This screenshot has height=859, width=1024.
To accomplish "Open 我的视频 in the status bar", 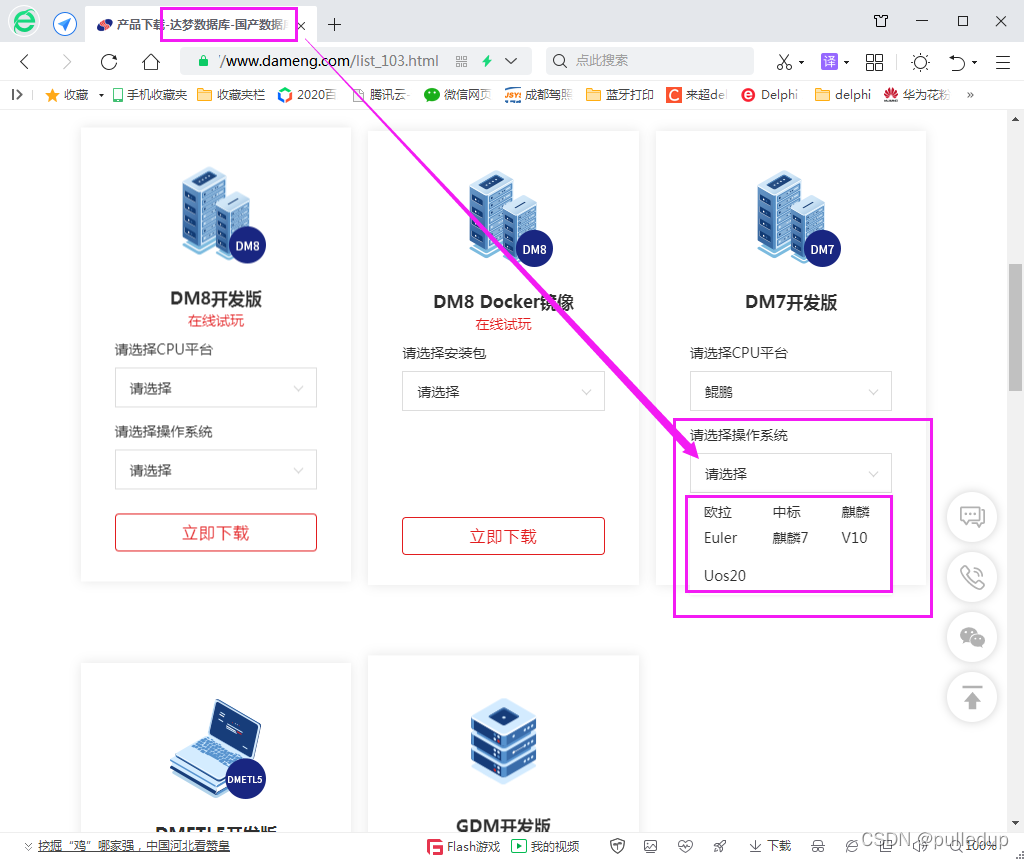I will 545,847.
